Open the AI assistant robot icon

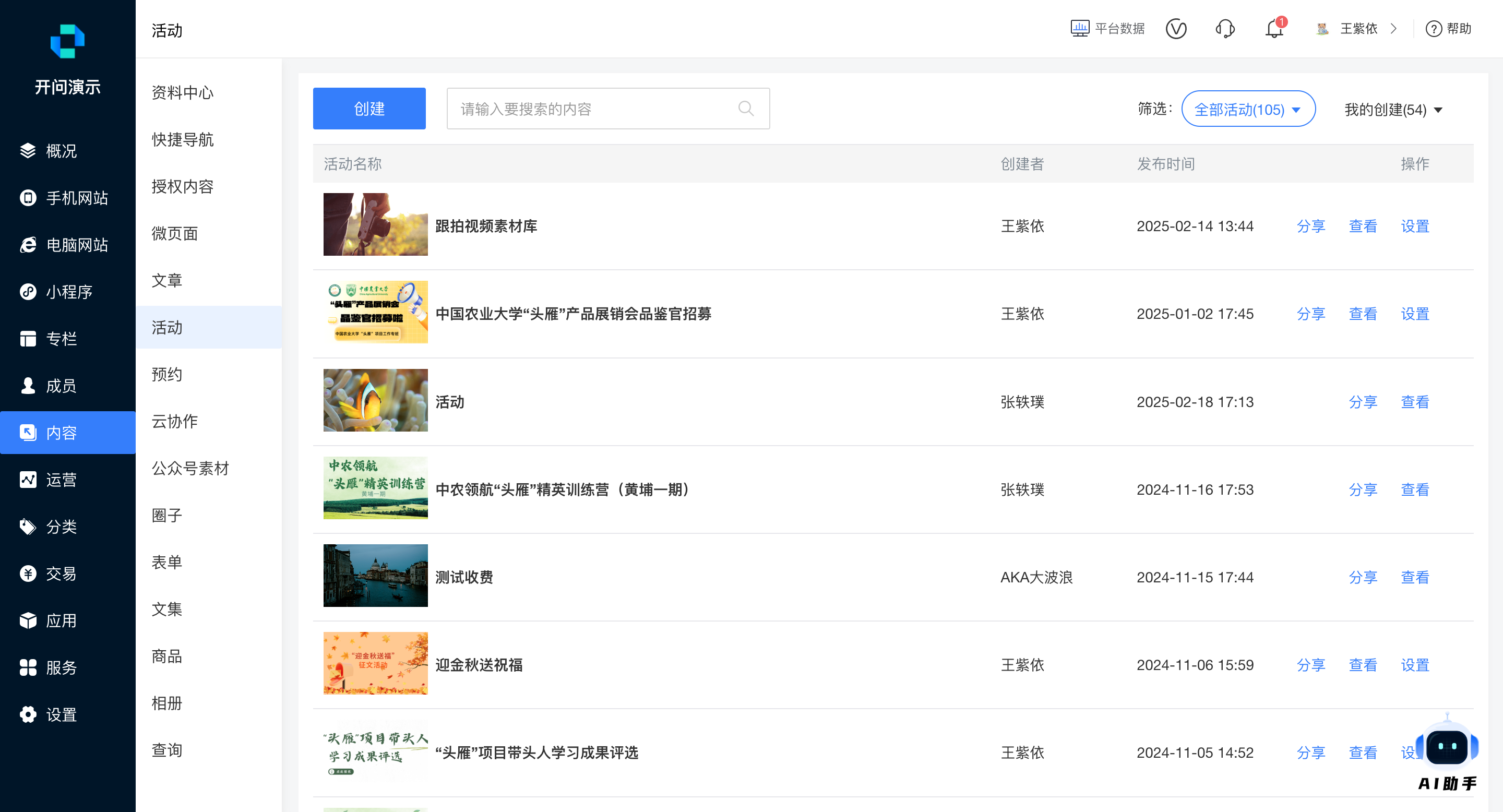1447,747
